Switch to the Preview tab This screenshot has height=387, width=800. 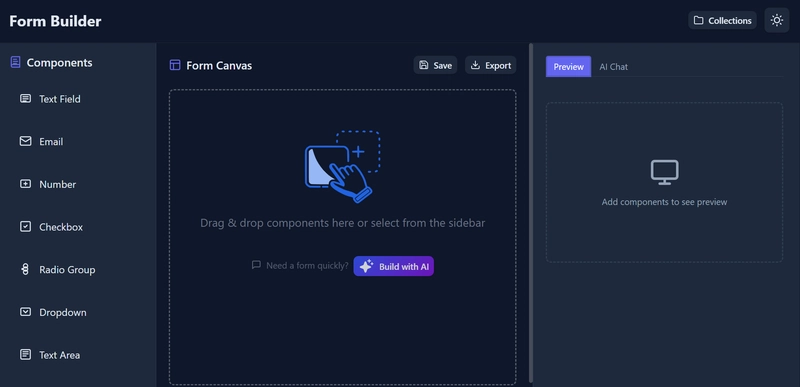click(568, 67)
